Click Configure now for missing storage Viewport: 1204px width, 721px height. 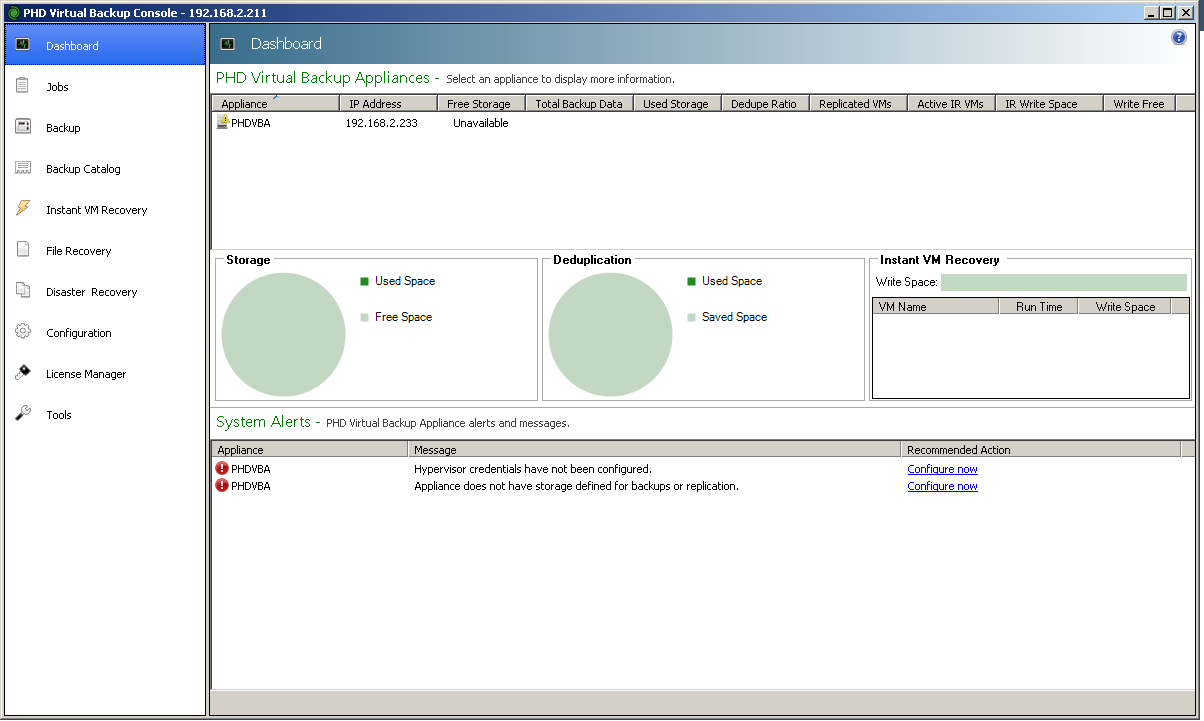tap(942, 486)
